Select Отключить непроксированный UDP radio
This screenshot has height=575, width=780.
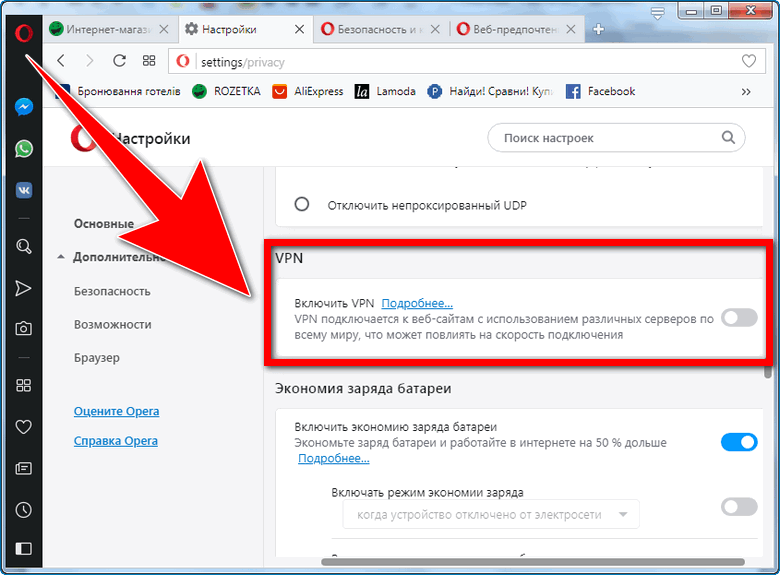point(301,204)
